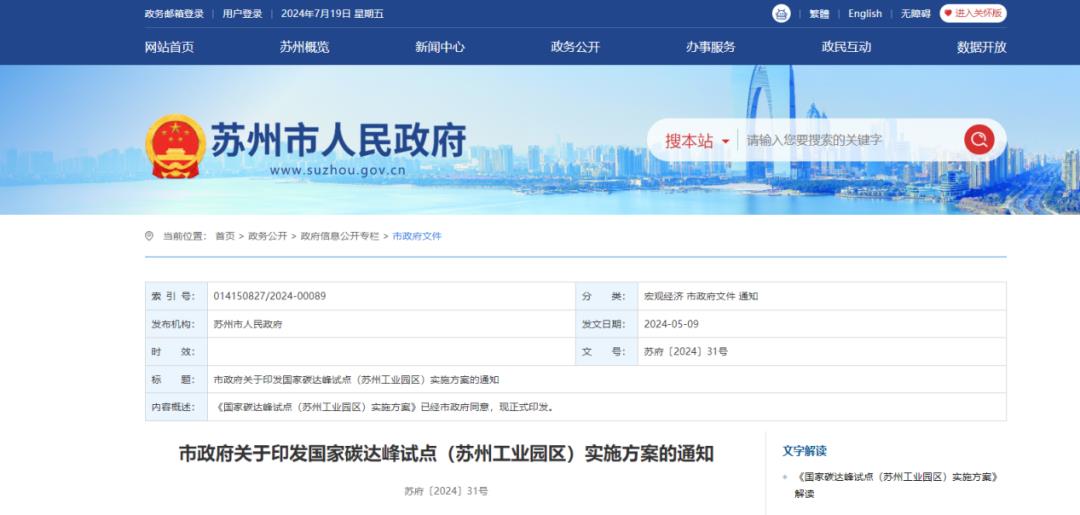Open the 政务公开 navigation menu
Screen dimensions: 1080x515
click(x=575, y=47)
